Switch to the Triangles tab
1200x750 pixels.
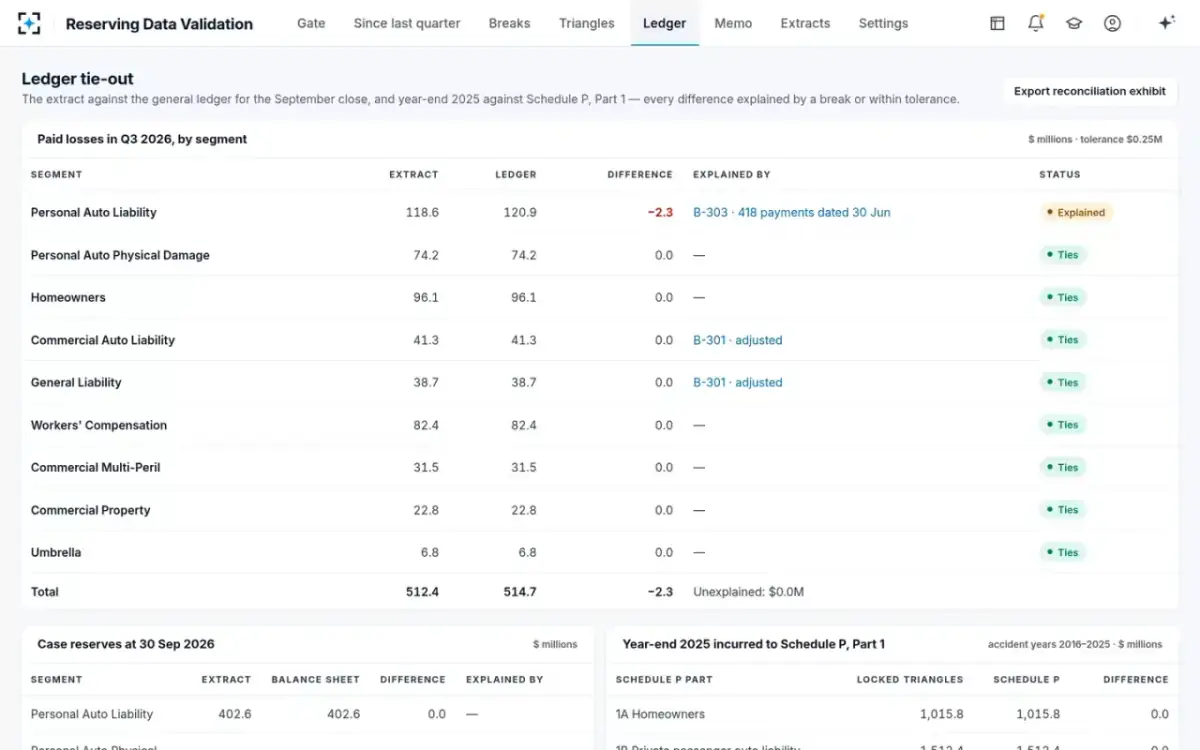click(x=587, y=23)
